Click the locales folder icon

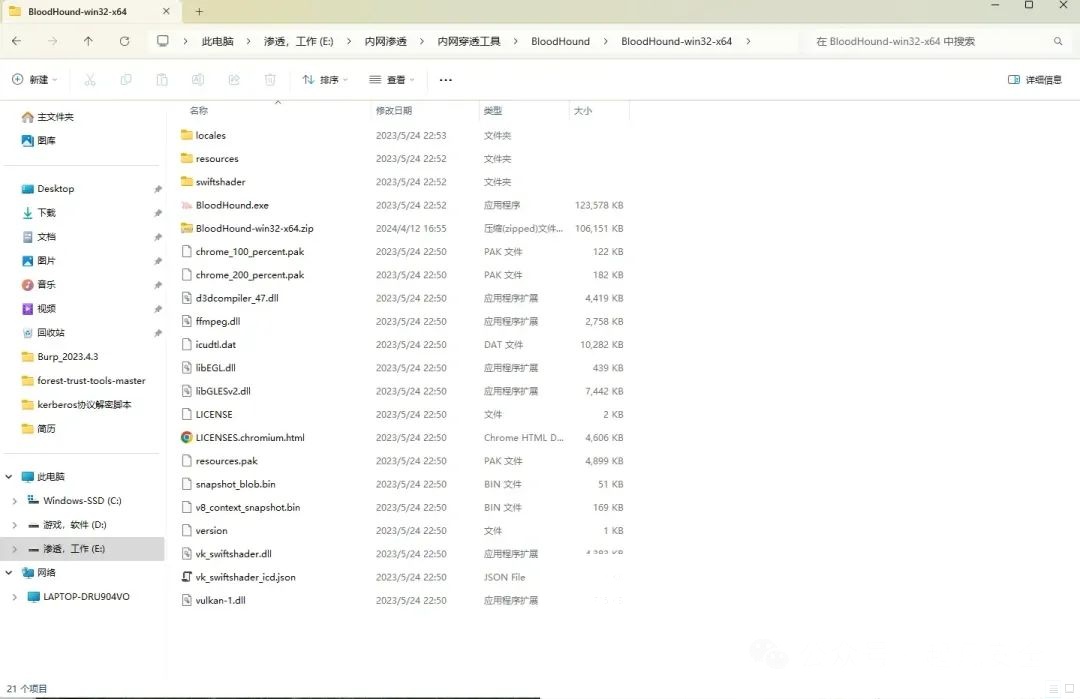(x=186, y=135)
